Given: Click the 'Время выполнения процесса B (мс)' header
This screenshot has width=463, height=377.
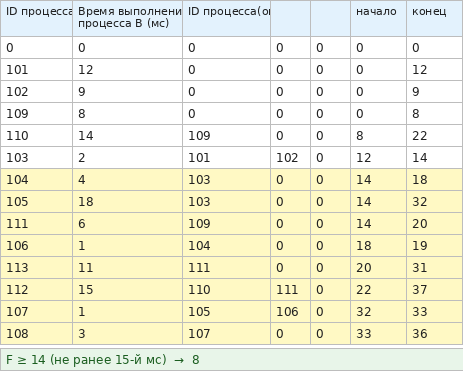Looking at the screenshot, I should (x=128, y=18).
